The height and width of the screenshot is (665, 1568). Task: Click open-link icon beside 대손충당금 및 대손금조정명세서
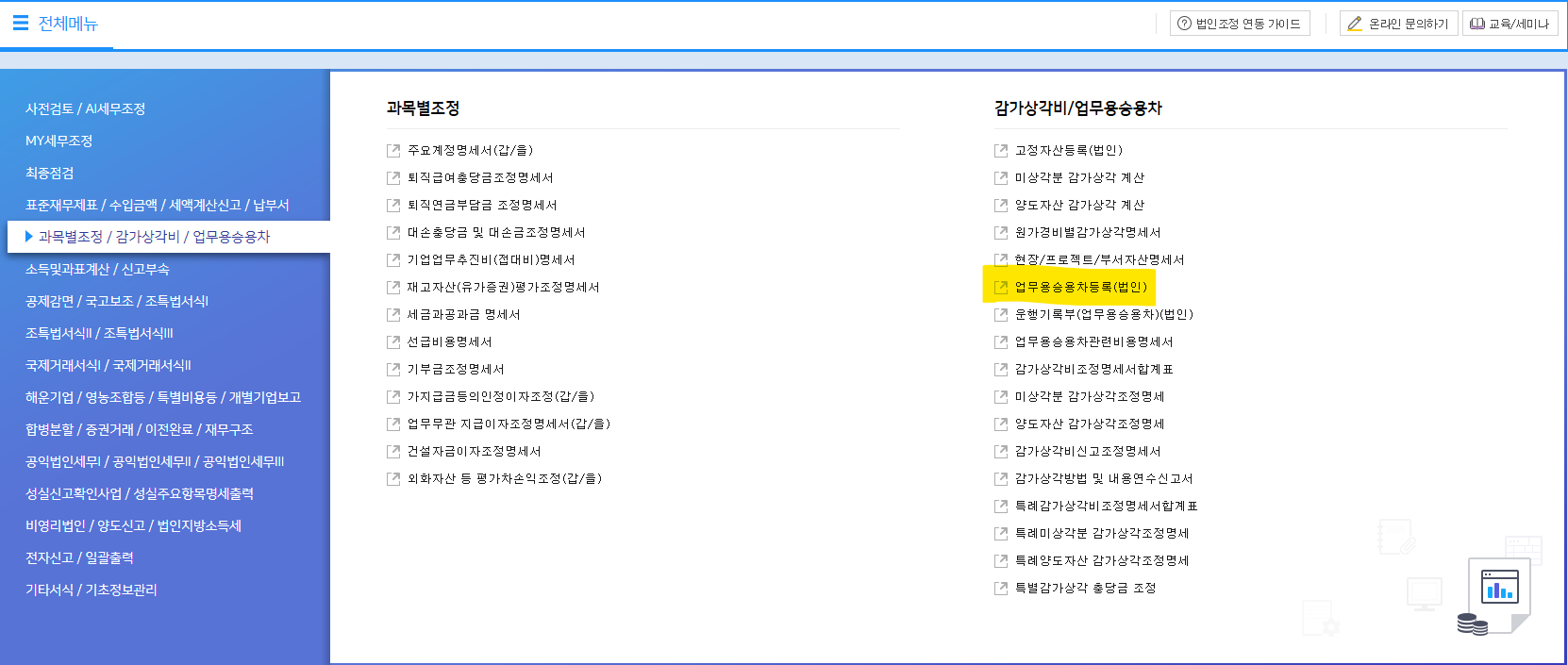click(x=393, y=232)
